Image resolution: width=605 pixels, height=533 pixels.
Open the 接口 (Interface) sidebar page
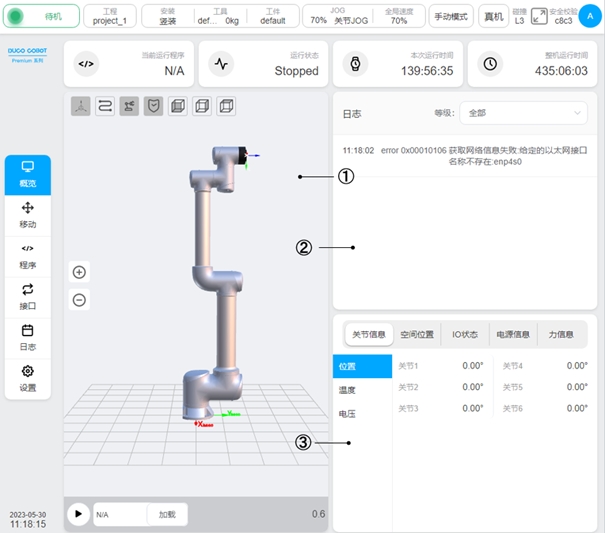(x=28, y=297)
